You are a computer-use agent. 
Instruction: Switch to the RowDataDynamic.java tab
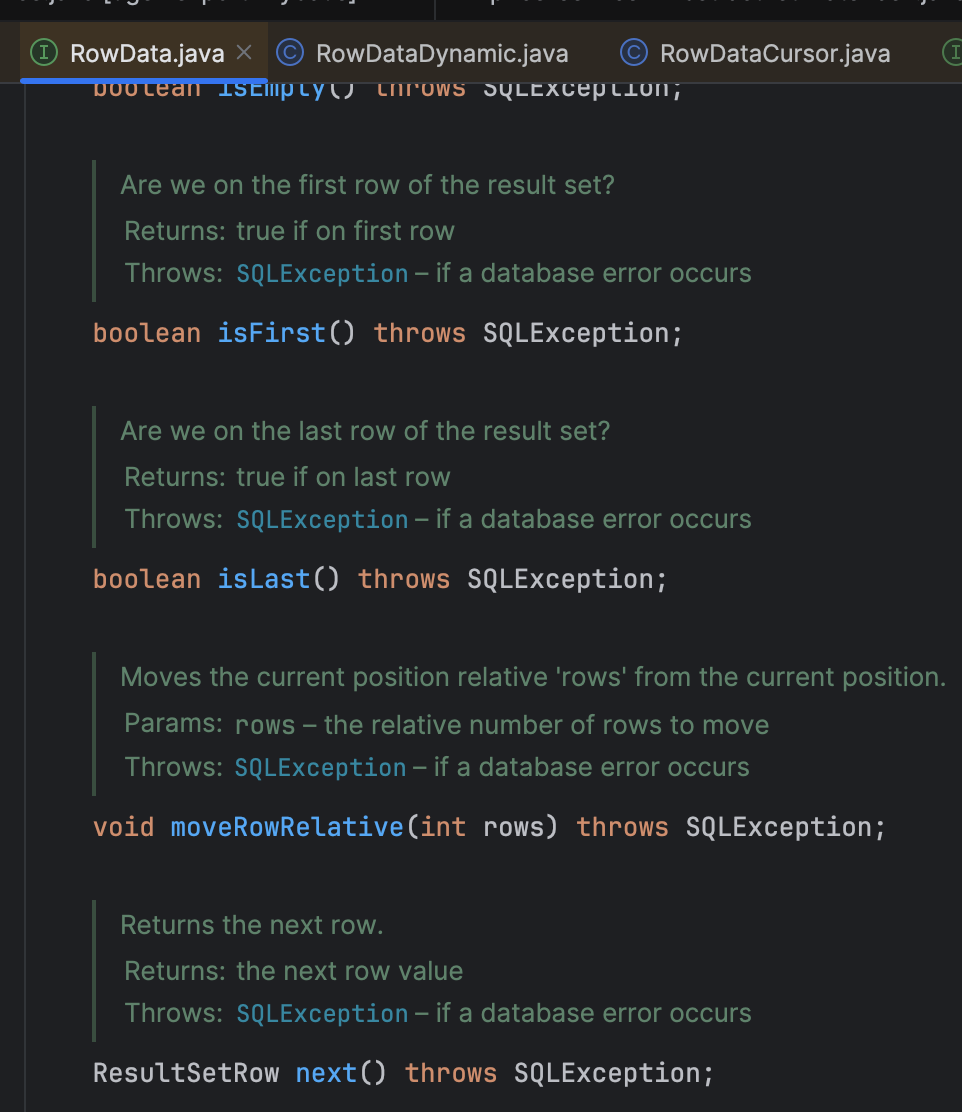coord(441,53)
